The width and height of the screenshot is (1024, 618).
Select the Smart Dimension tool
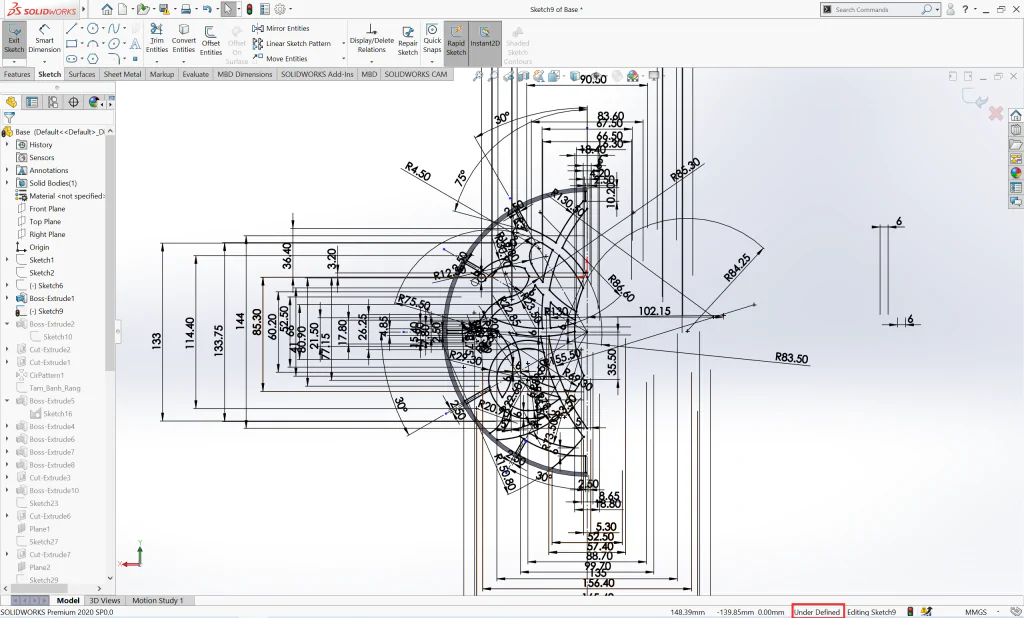point(44,39)
